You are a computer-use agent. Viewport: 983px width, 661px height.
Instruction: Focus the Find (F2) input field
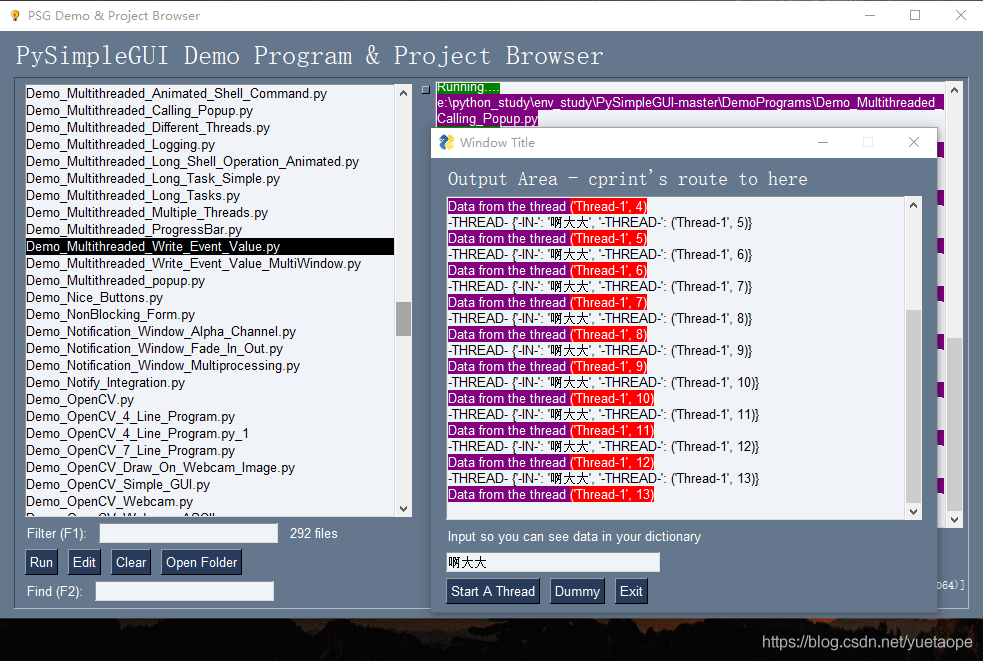184,591
